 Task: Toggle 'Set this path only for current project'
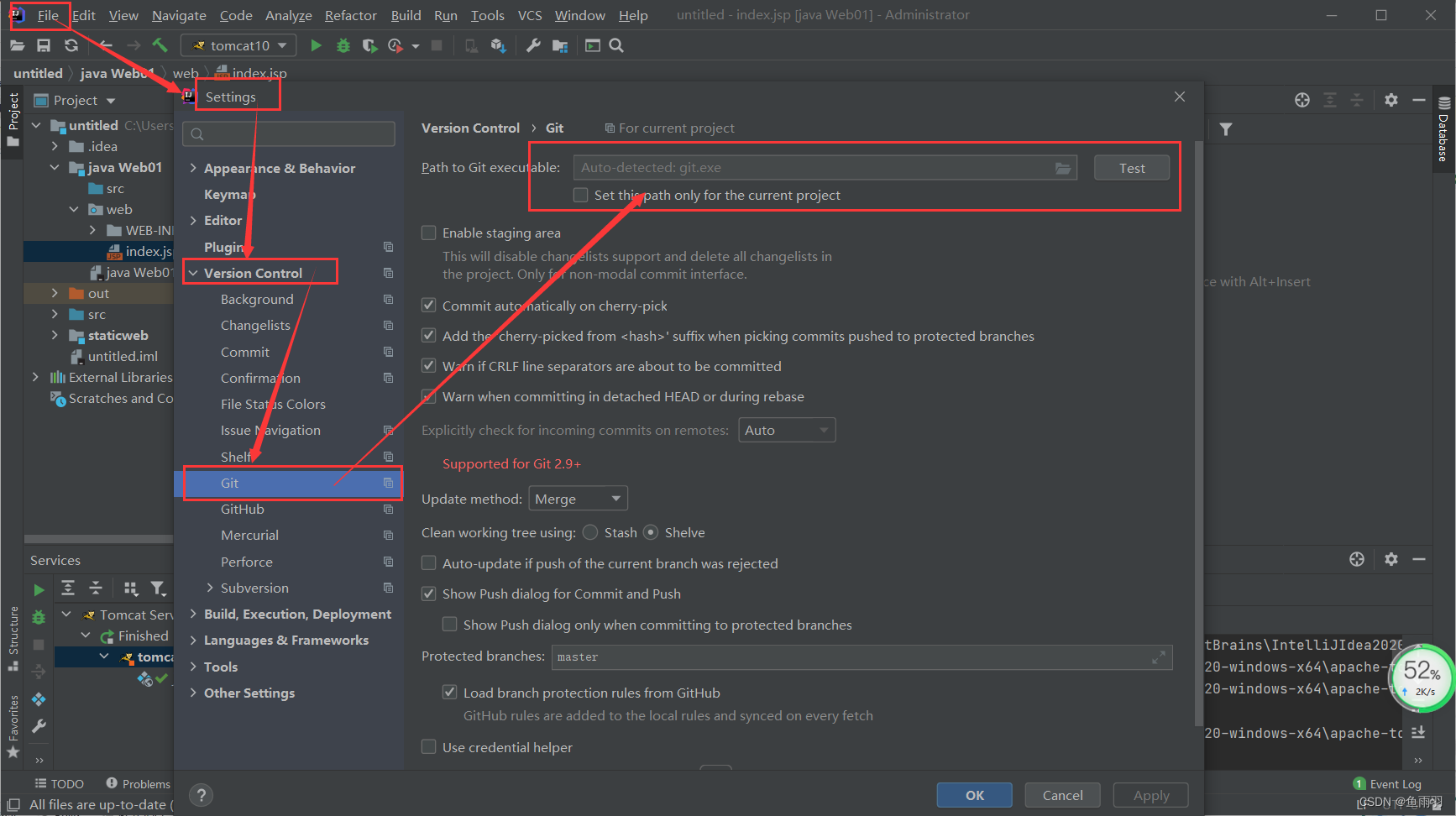pos(580,195)
